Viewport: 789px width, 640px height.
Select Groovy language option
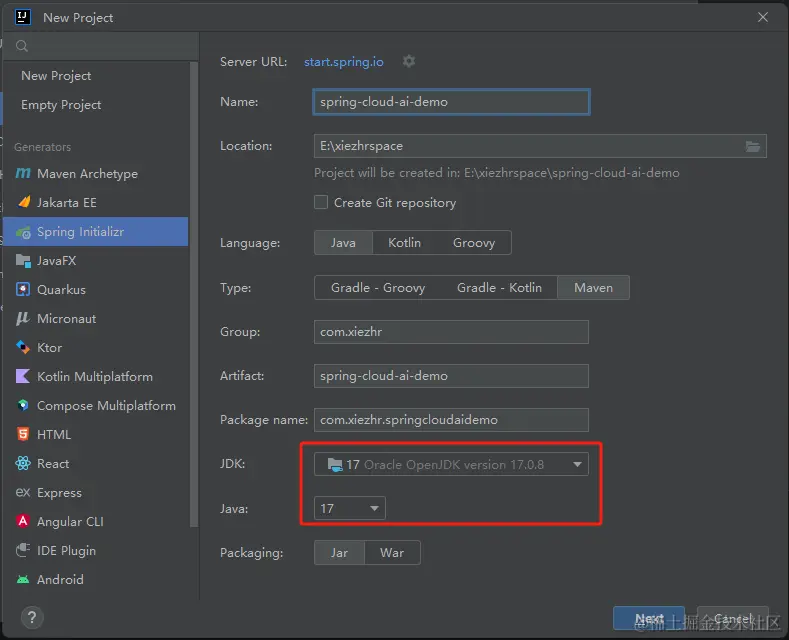pyautogui.click(x=474, y=243)
